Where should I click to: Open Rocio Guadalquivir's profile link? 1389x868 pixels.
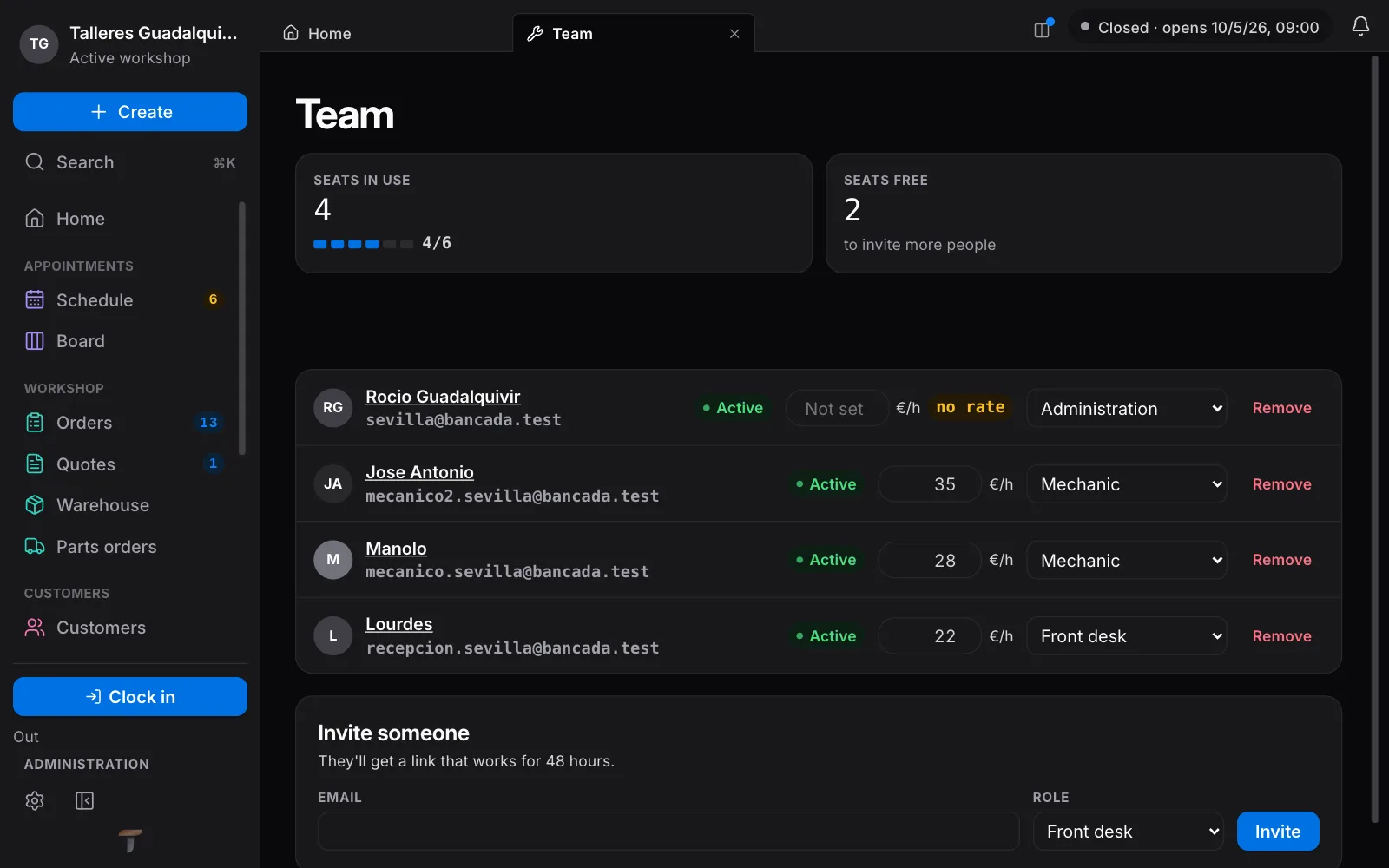[443, 397]
